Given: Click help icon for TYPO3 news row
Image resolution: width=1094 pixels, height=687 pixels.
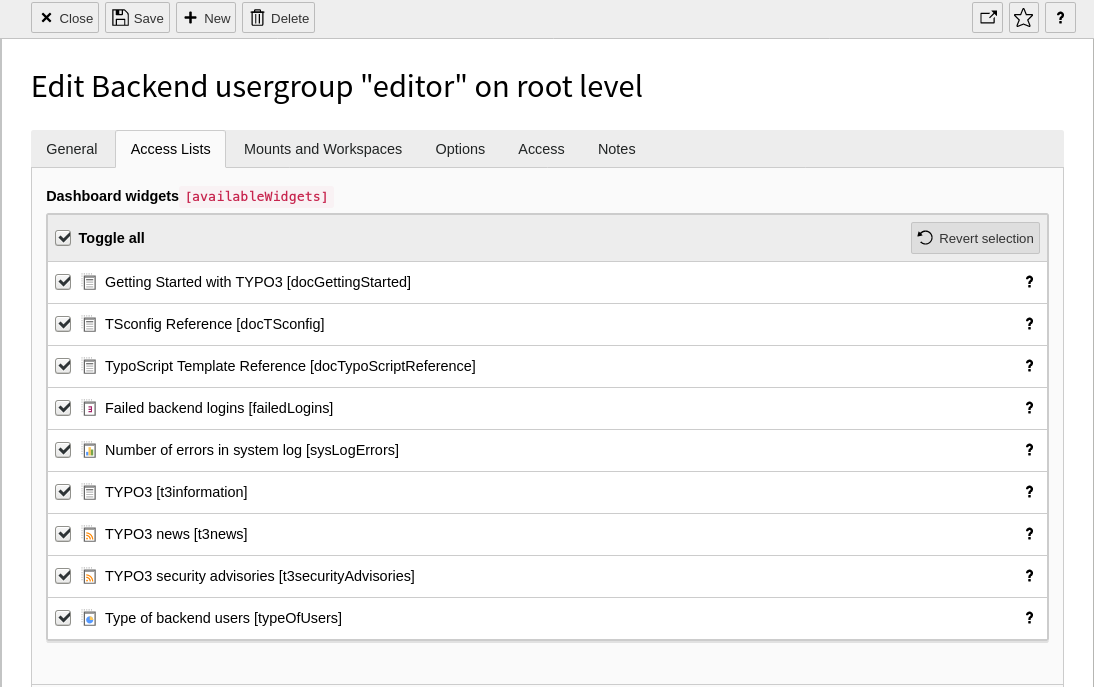Looking at the screenshot, I should tap(1029, 534).
